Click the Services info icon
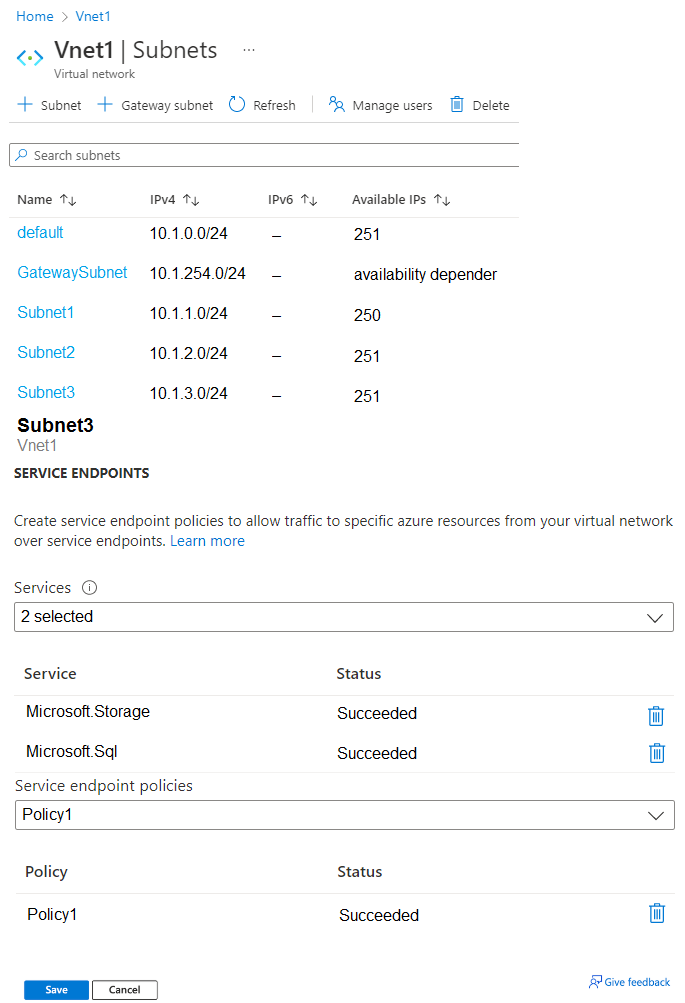Viewport: 685px width, 1003px height. 89,588
